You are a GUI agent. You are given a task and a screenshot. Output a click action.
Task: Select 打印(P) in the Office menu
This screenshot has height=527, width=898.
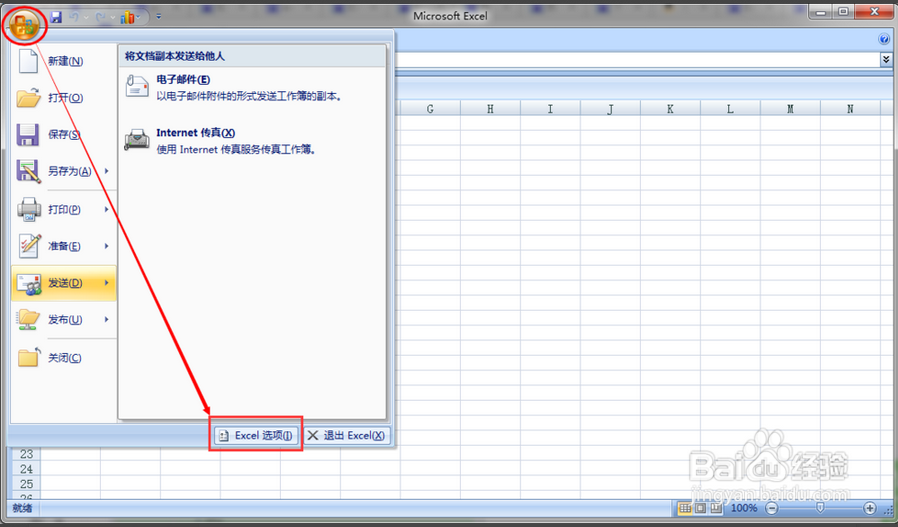tap(64, 210)
